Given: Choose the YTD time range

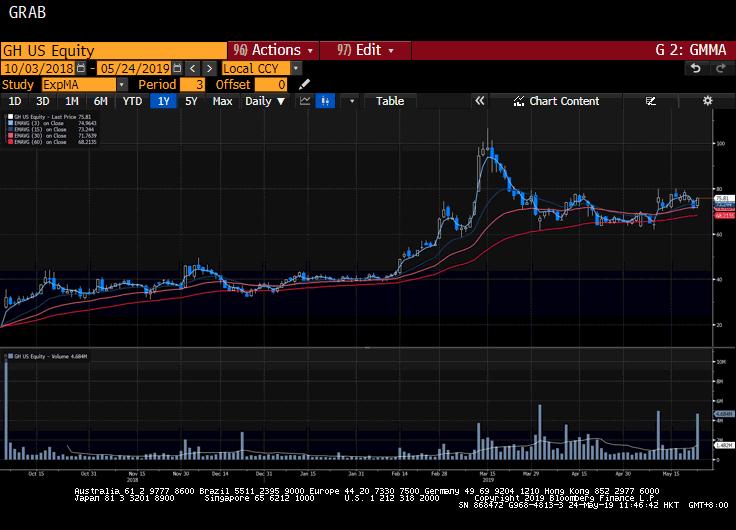Looking at the screenshot, I should click(132, 101).
